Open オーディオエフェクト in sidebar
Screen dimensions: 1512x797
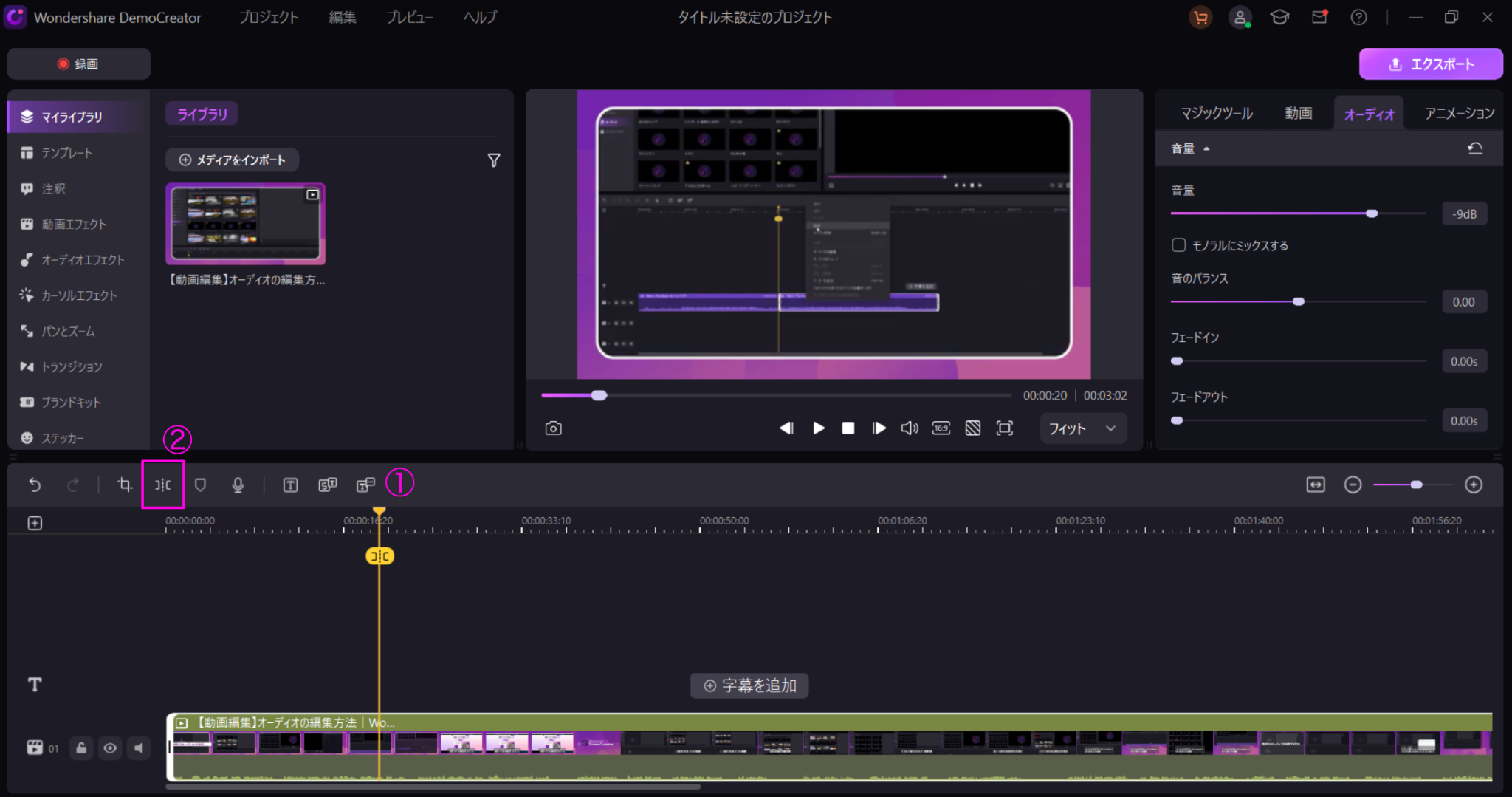(78, 260)
